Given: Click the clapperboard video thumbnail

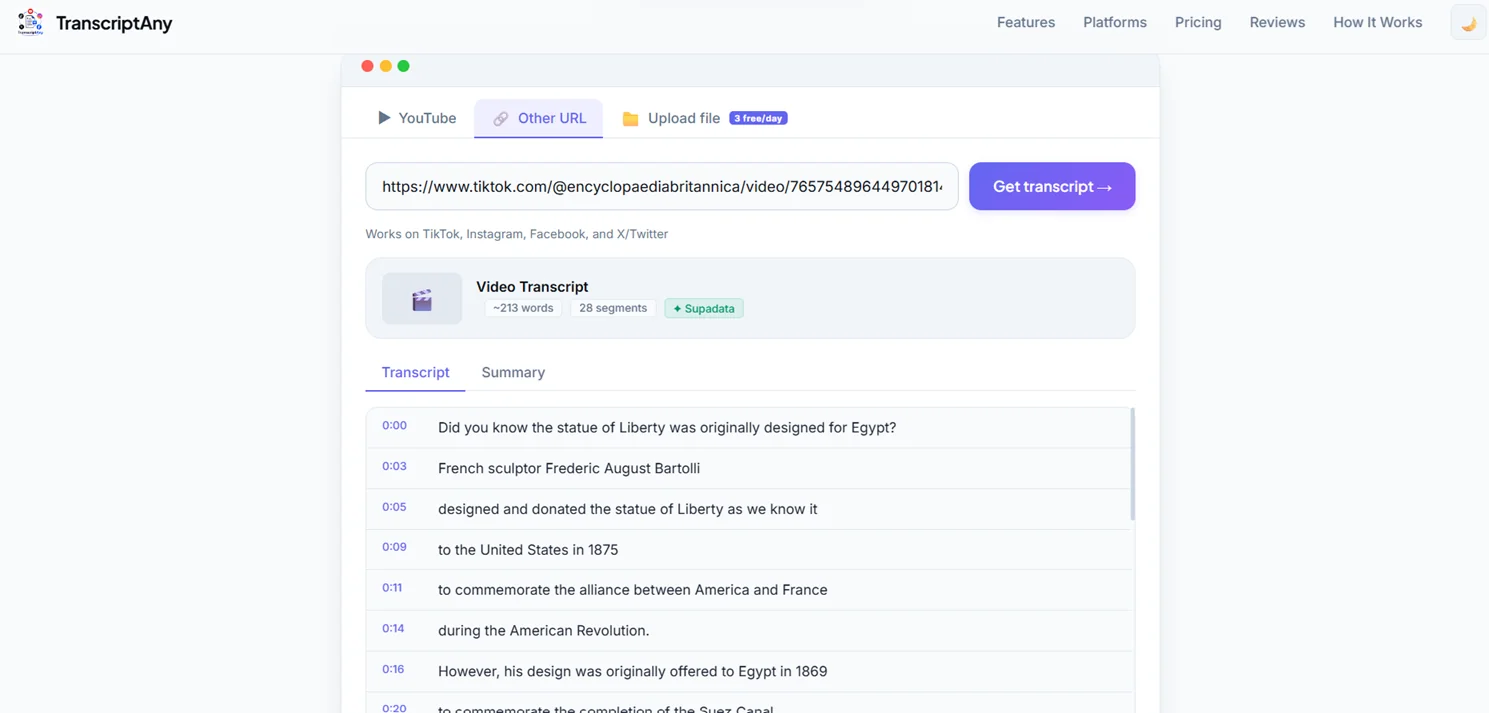Looking at the screenshot, I should (422, 298).
